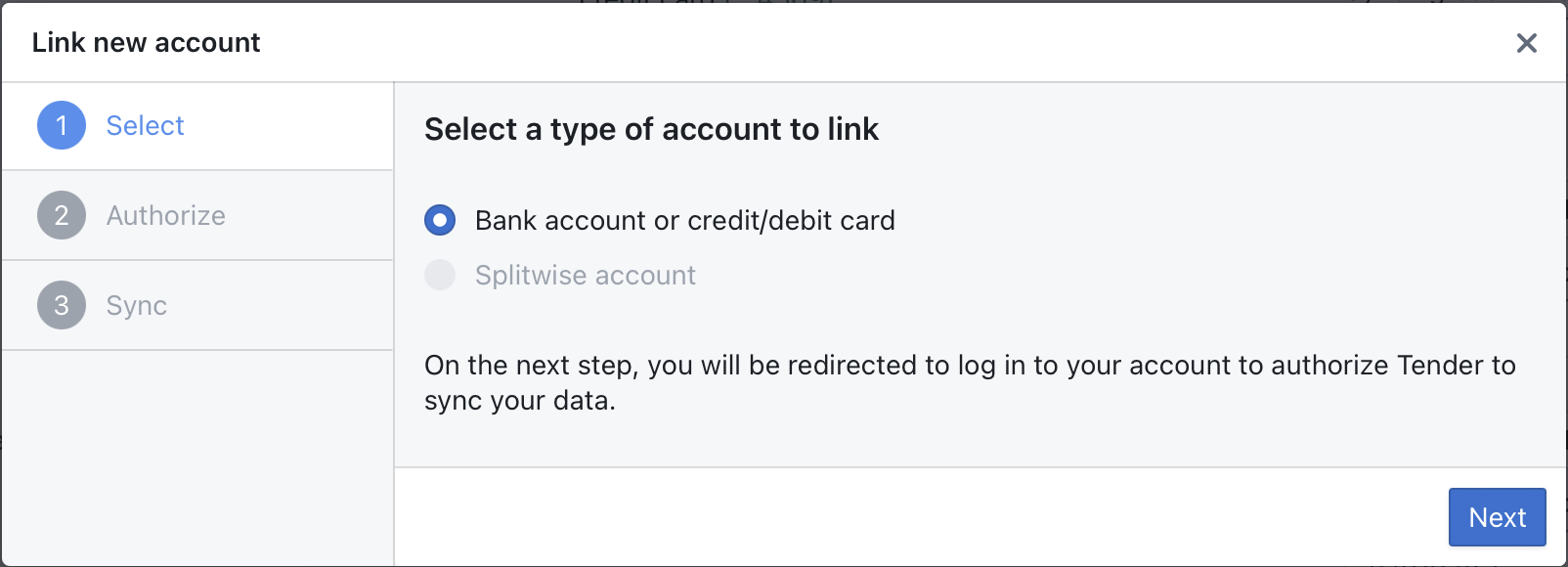Click the redirect explanation paragraph
This screenshot has width=1568, height=567.
[969, 382]
